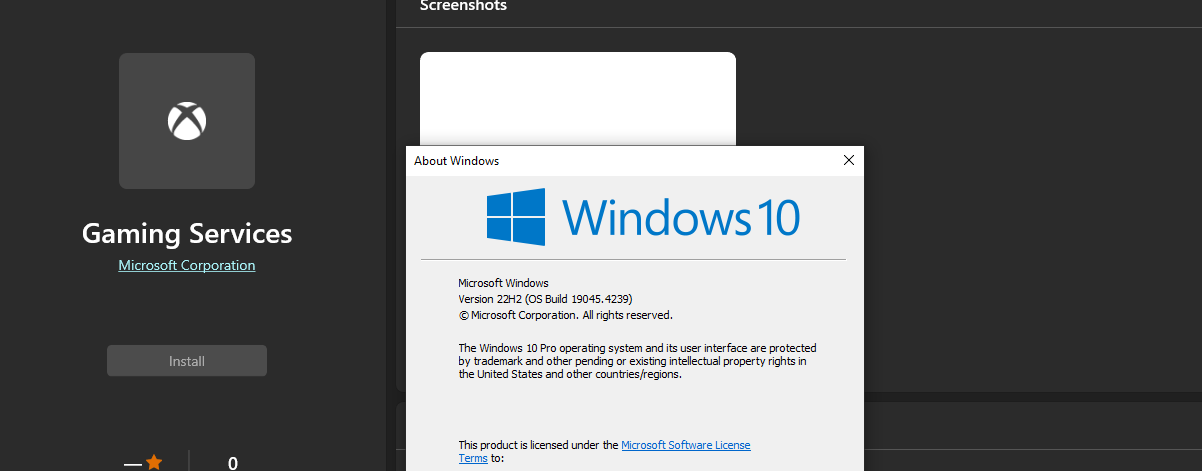The image size is (1202, 471).
Task: Click the 'The Windows 10 Pro operating system' paragraph
Action: tap(637, 361)
